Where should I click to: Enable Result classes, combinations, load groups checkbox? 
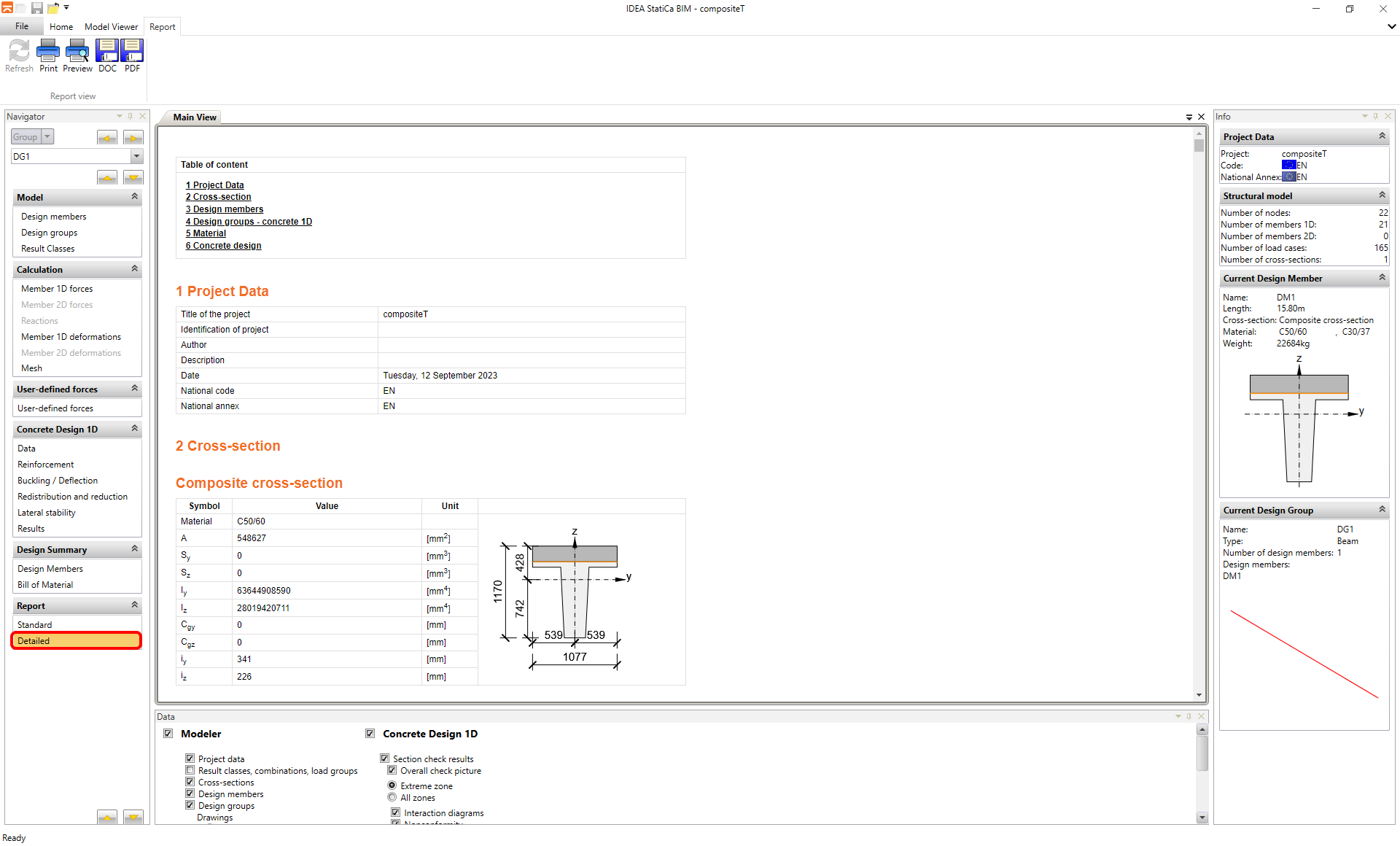[190, 770]
